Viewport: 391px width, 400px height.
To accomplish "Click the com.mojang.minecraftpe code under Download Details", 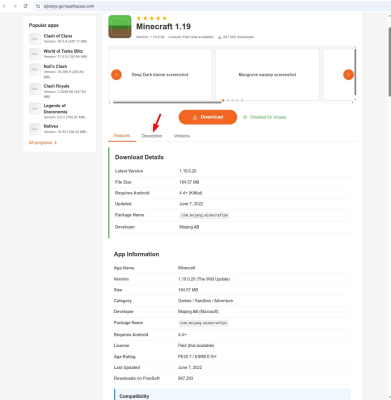I will [204, 215].
